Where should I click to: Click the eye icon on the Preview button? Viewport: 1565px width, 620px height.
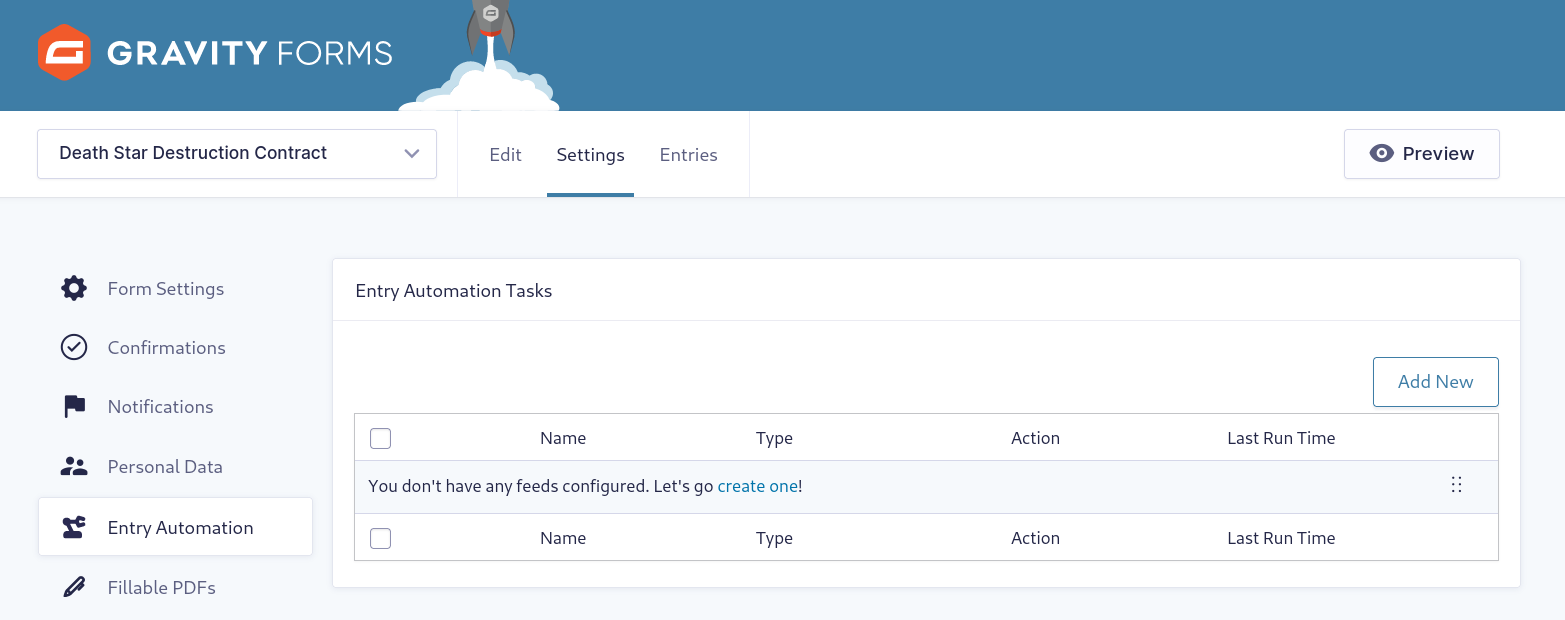point(1382,153)
